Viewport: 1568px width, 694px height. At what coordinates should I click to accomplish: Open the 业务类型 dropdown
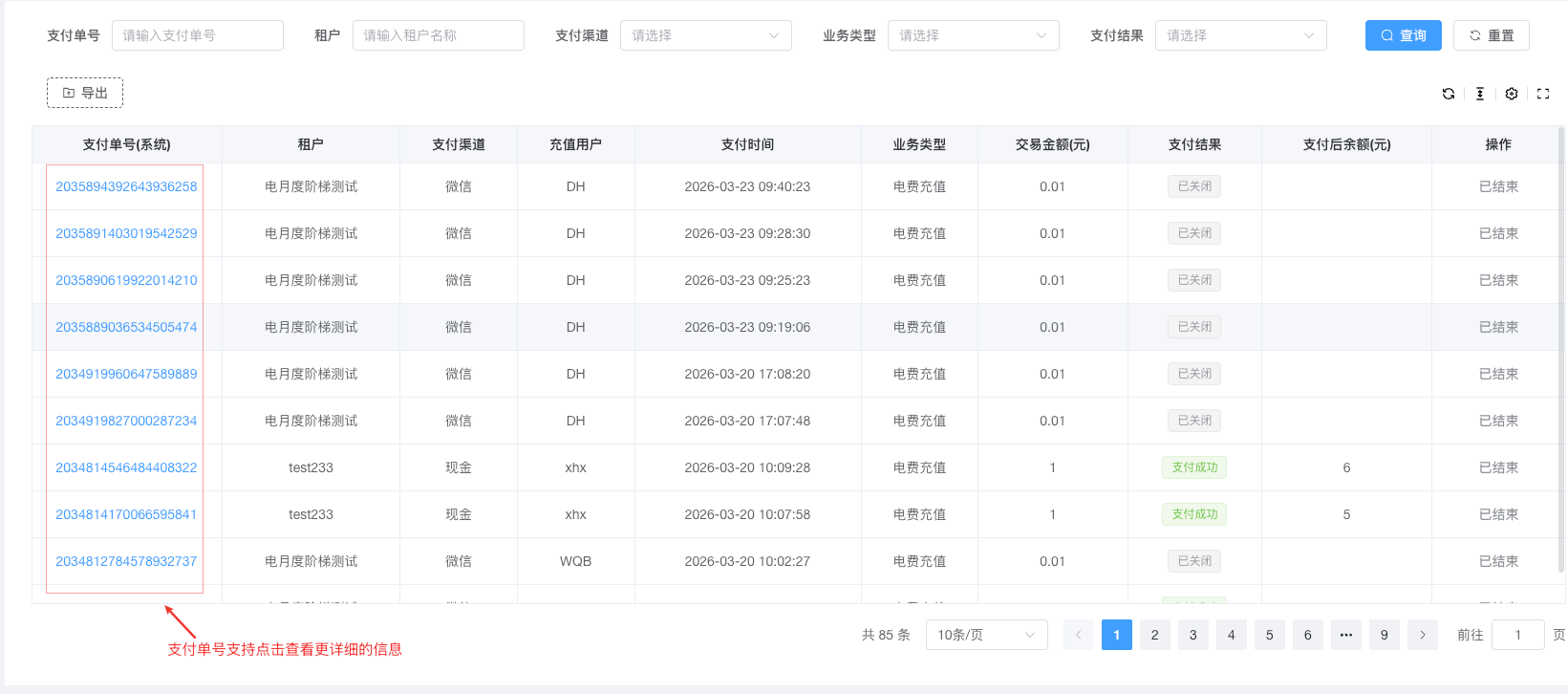point(974,35)
